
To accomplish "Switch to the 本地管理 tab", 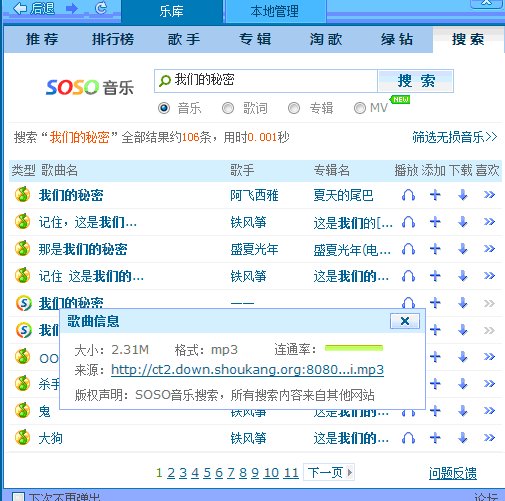I will (x=275, y=12).
